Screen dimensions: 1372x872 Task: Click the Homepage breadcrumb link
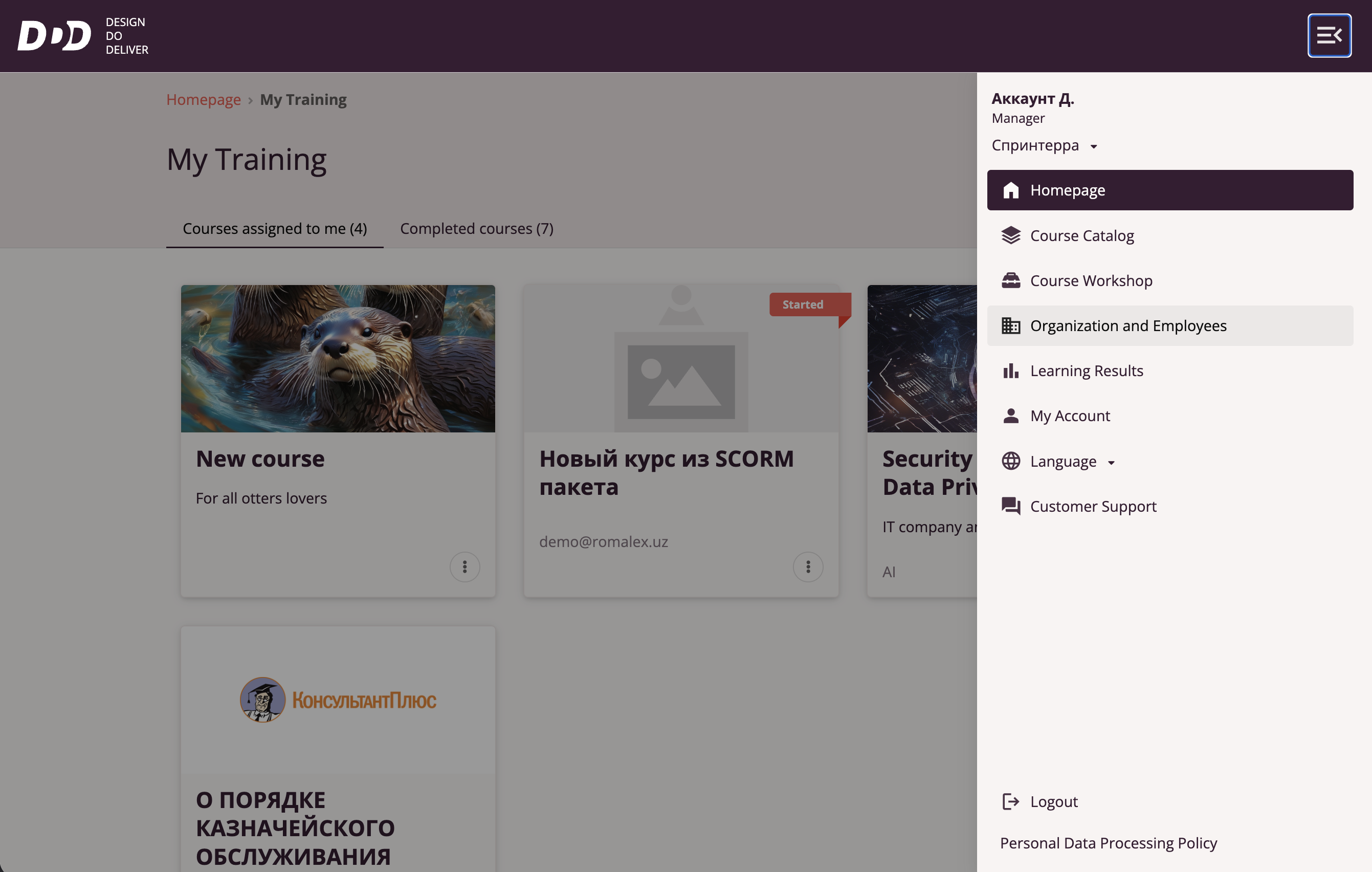click(x=204, y=100)
